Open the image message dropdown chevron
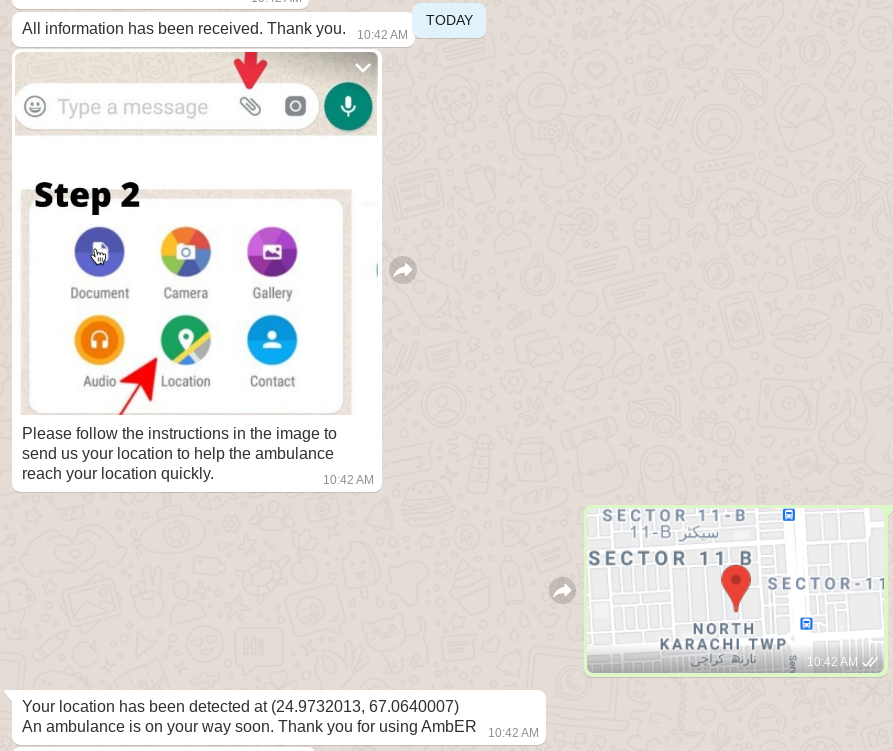Image resolution: width=893 pixels, height=751 pixels. click(363, 68)
